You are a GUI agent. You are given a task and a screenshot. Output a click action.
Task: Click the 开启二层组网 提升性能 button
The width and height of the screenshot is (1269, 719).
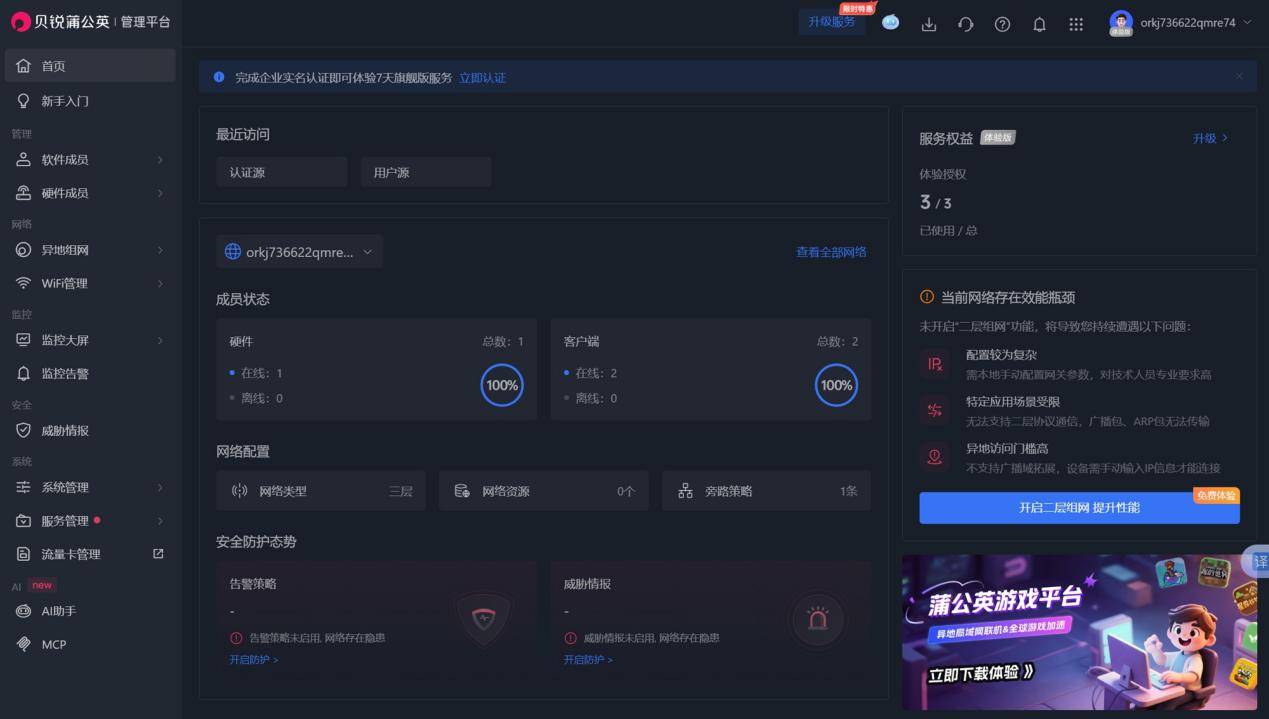(x=1080, y=507)
